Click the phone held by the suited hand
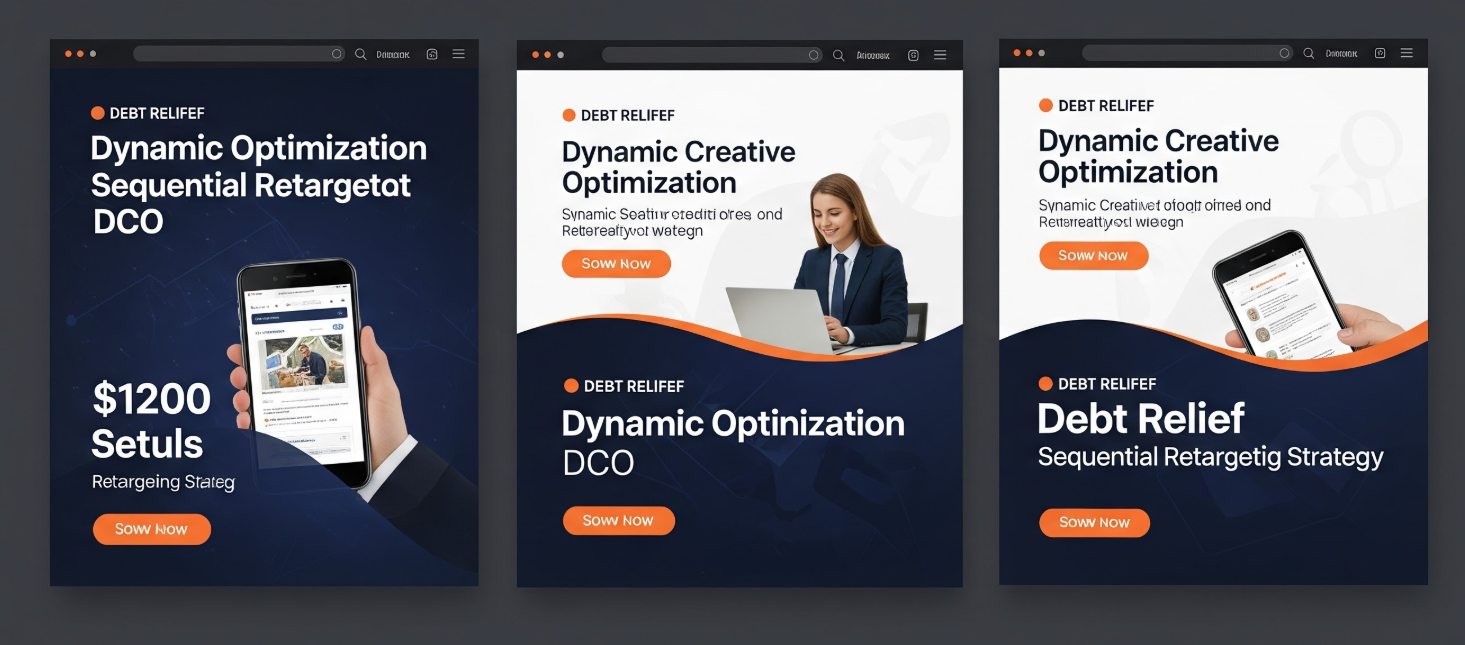This screenshot has height=645, width=1465. coord(303,370)
